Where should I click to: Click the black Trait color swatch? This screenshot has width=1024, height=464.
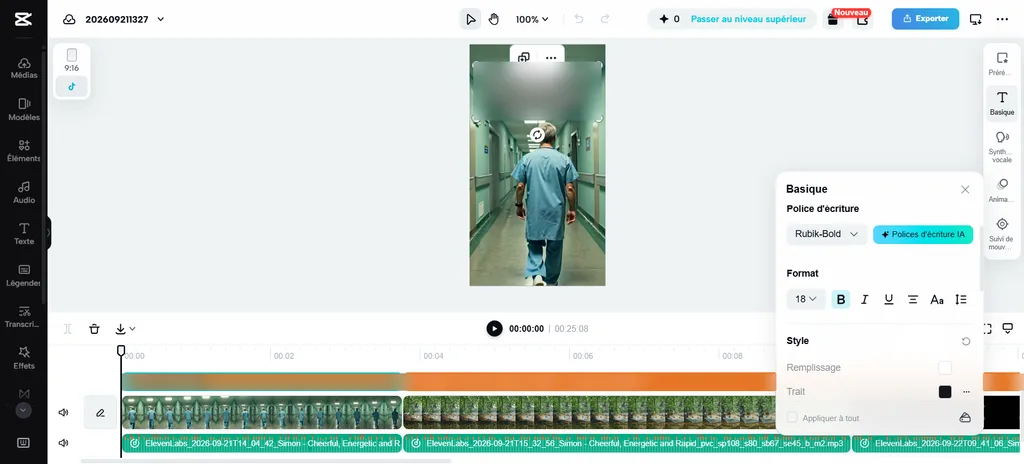[944, 391]
